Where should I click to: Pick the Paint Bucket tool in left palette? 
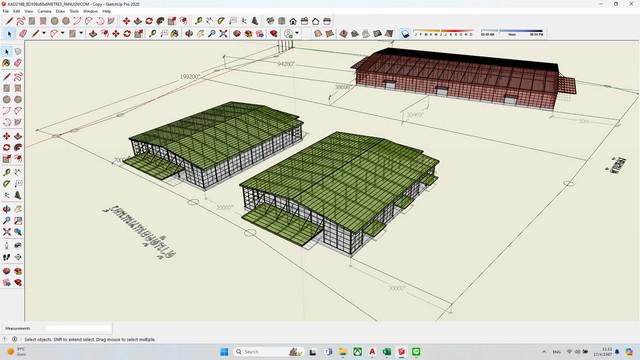[x=6, y=63]
